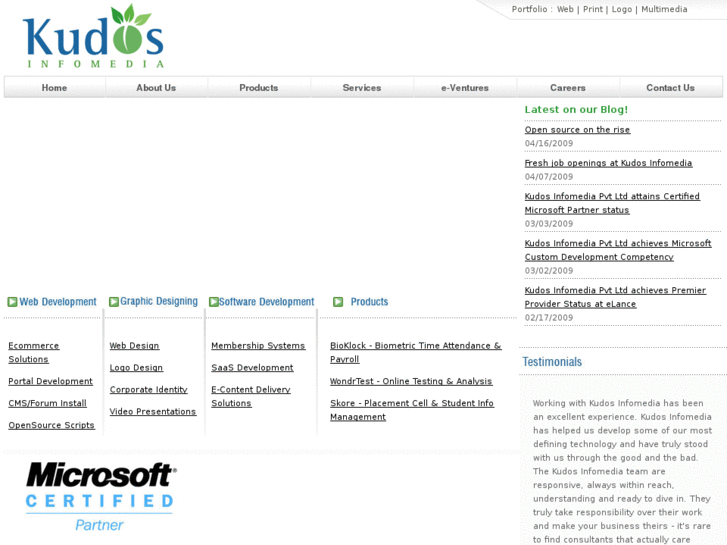Select the Products section heading text
This screenshot has width=727, height=545.
(x=370, y=302)
